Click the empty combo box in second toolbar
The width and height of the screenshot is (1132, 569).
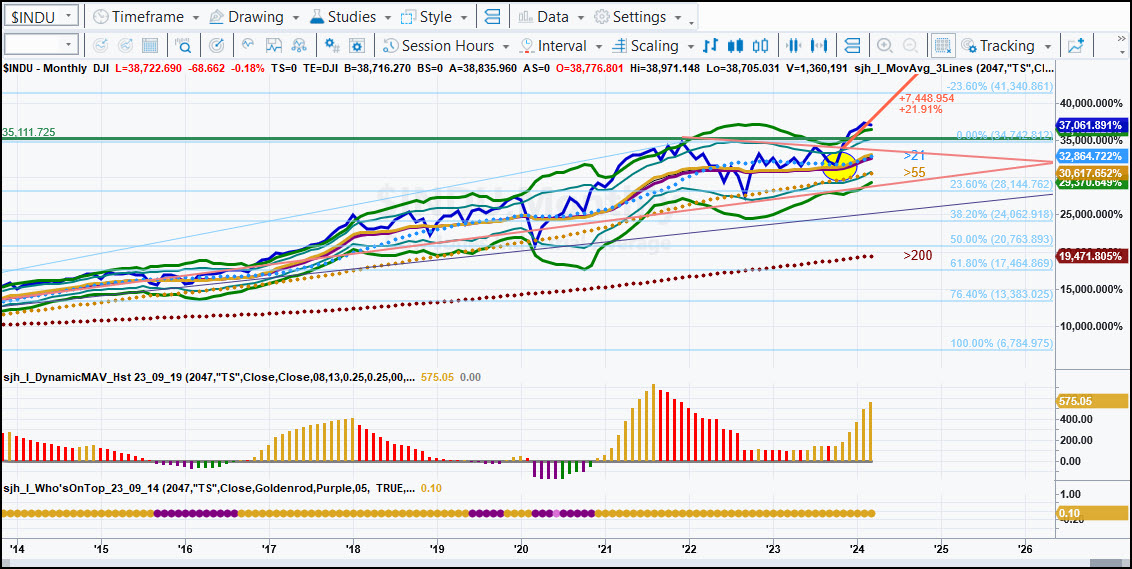[40, 45]
